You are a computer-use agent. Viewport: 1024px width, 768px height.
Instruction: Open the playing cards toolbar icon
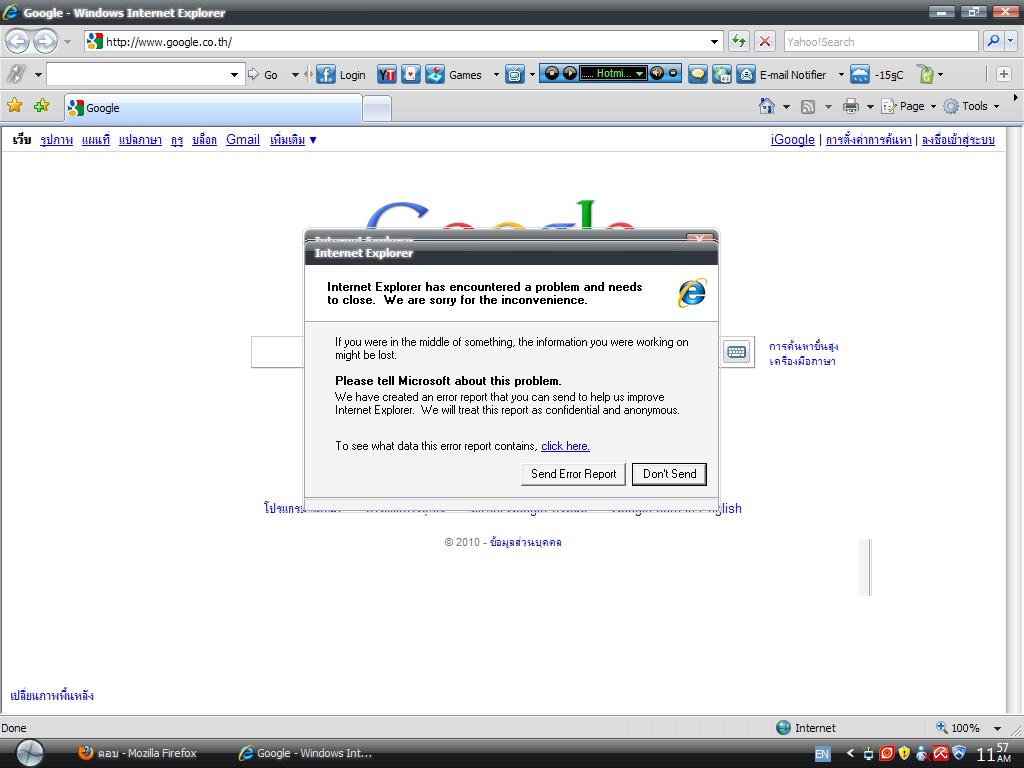pos(411,74)
